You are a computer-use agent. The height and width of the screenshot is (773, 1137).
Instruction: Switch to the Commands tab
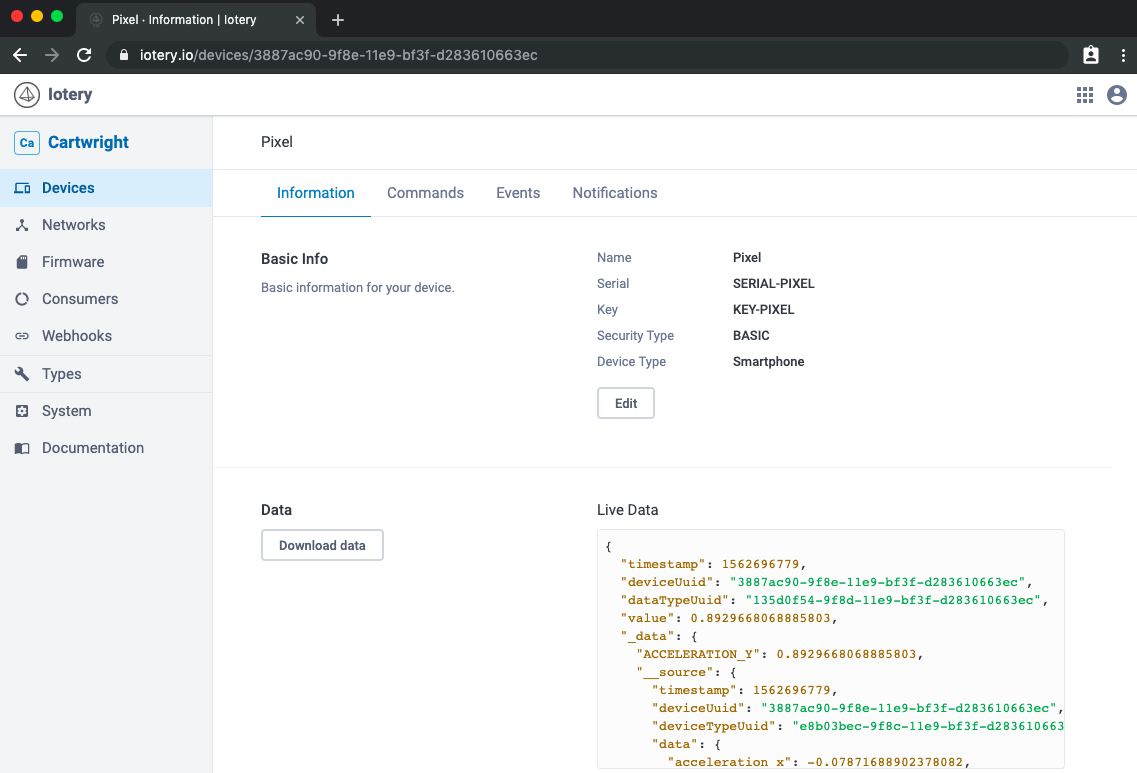(425, 193)
